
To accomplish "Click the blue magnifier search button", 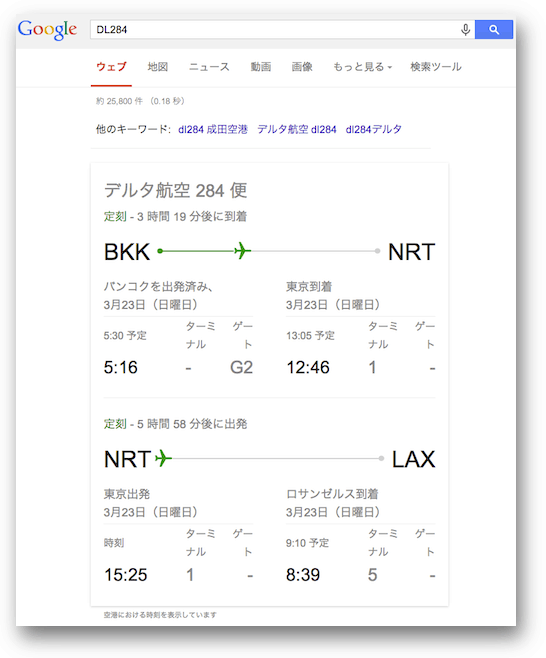I will (x=494, y=29).
